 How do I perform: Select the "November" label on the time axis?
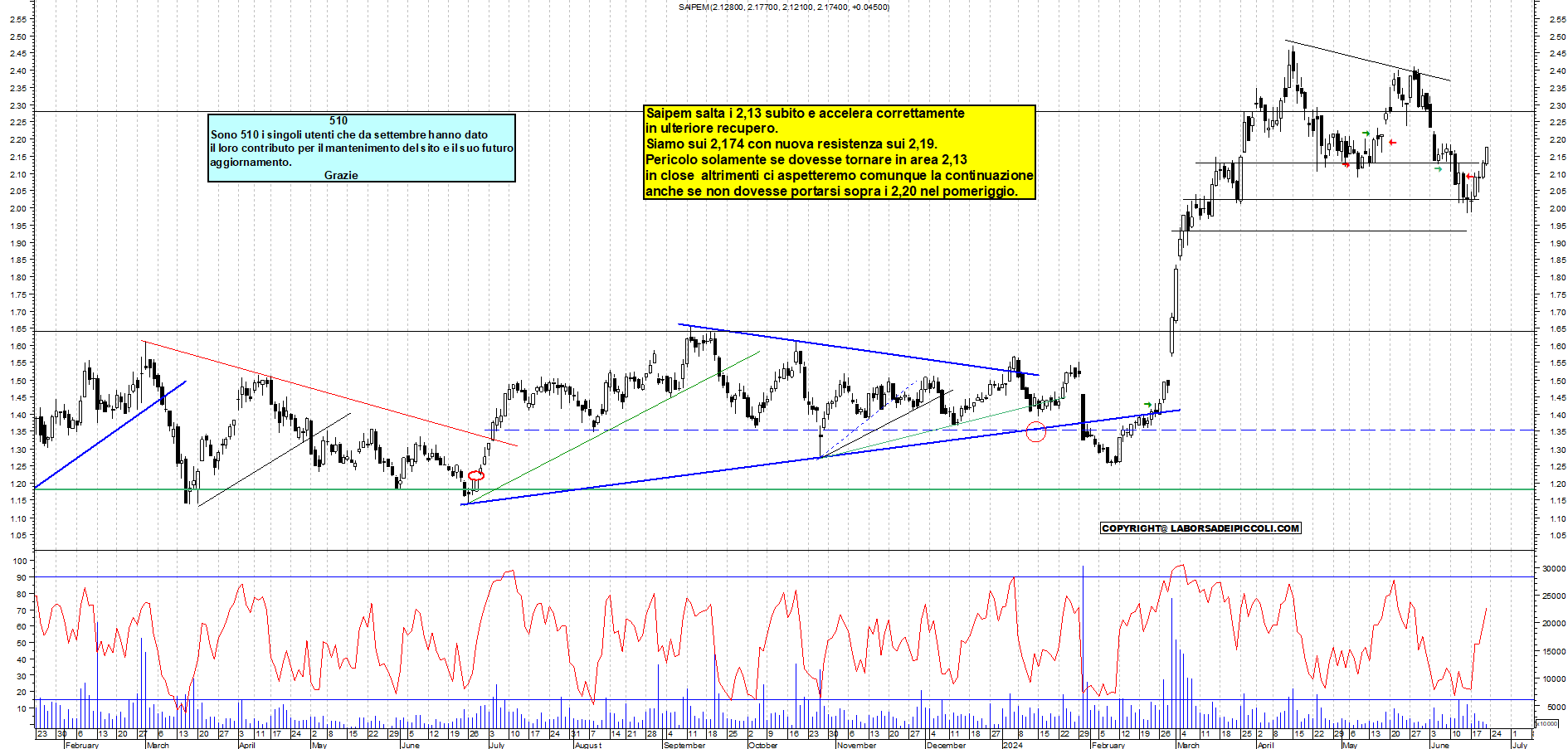point(856,745)
